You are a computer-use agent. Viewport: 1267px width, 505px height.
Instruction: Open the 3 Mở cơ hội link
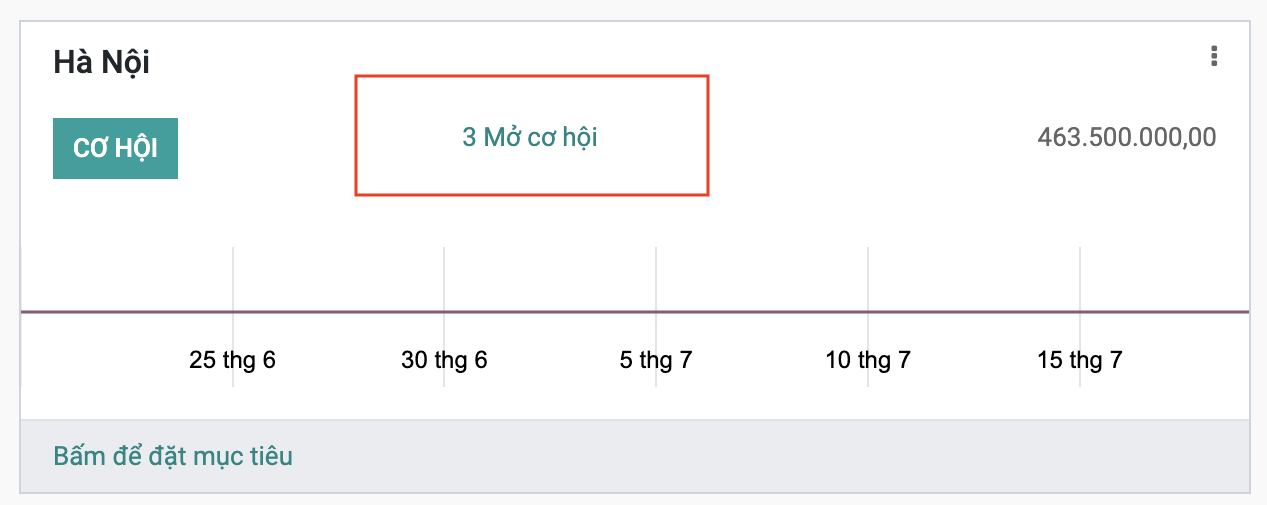pos(530,137)
